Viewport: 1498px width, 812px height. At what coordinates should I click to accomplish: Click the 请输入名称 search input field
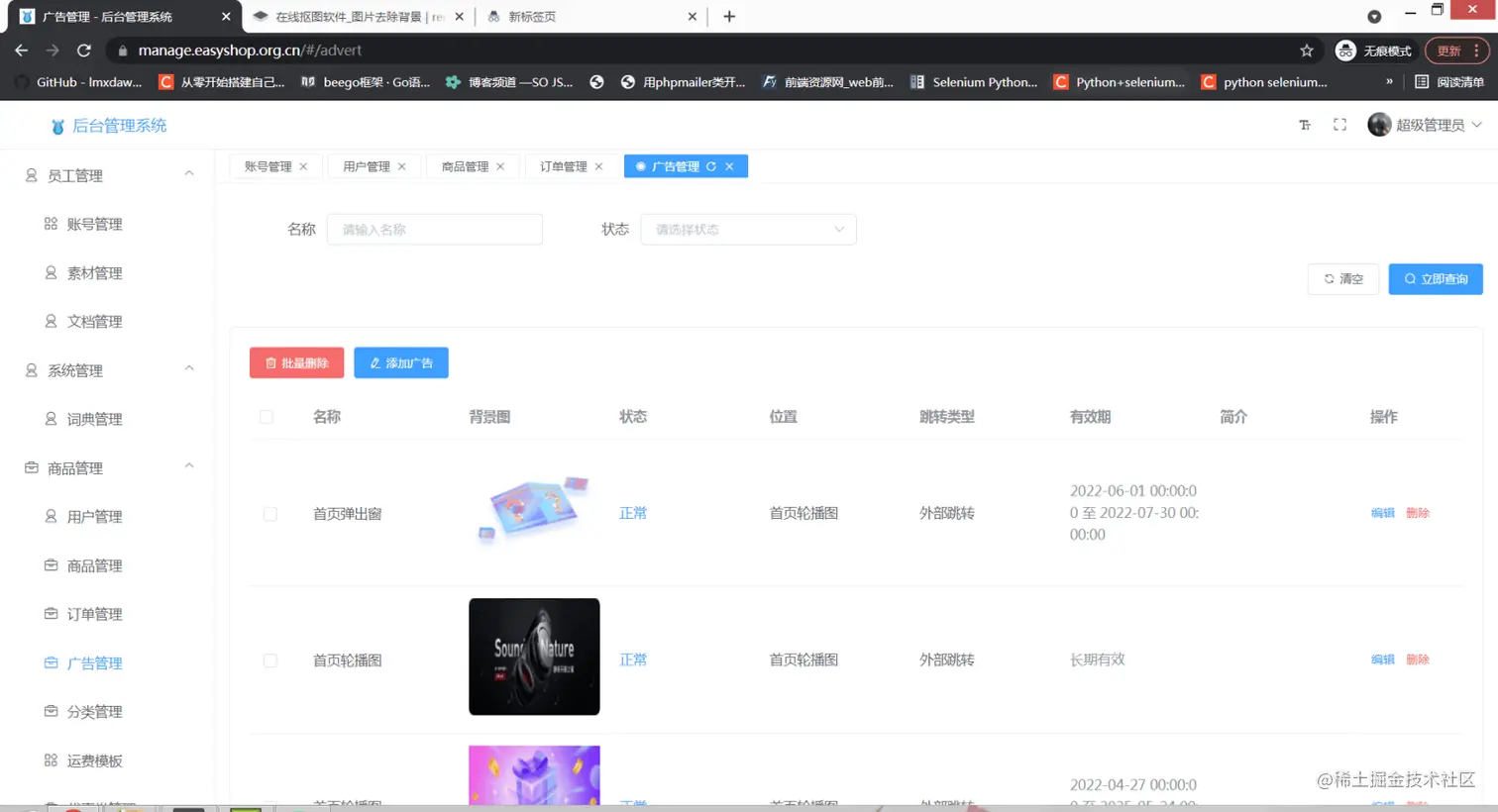434,229
